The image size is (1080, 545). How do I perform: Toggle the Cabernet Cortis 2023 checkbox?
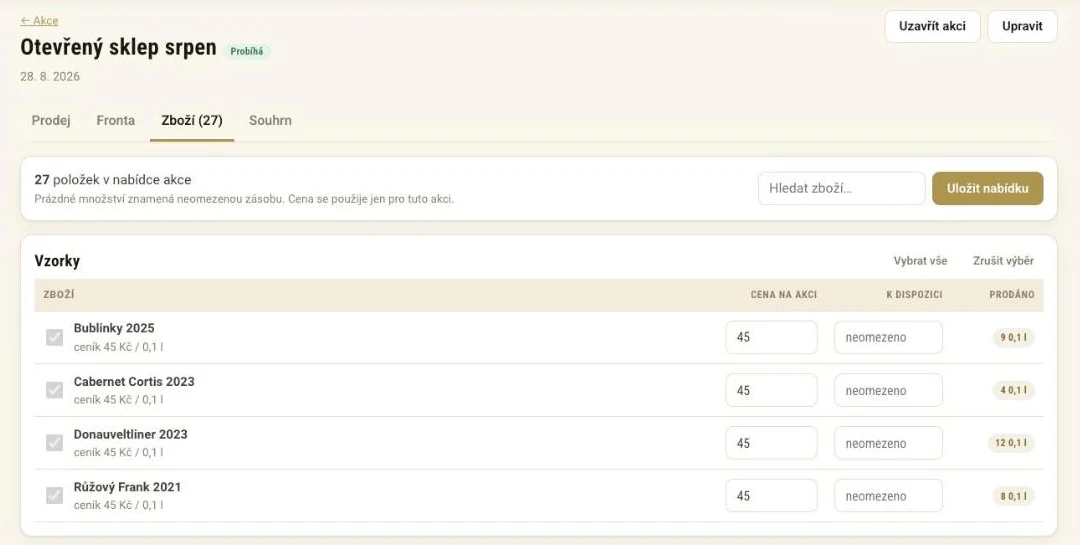pyautogui.click(x=54, y=390)
